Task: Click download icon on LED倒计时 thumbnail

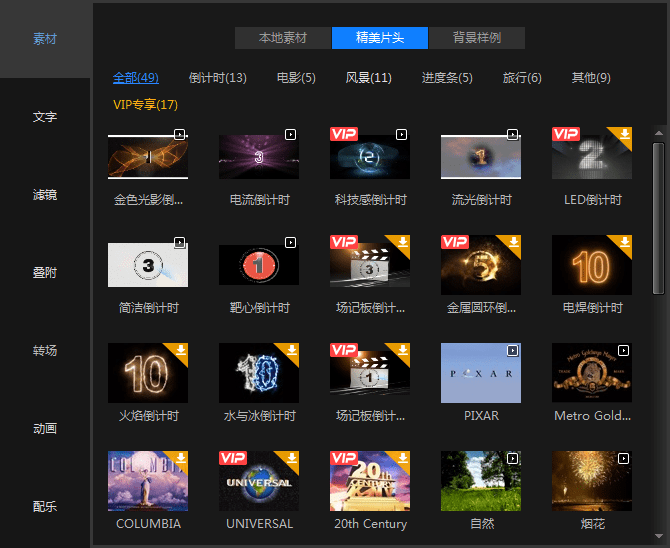Action: click(624, 133)
